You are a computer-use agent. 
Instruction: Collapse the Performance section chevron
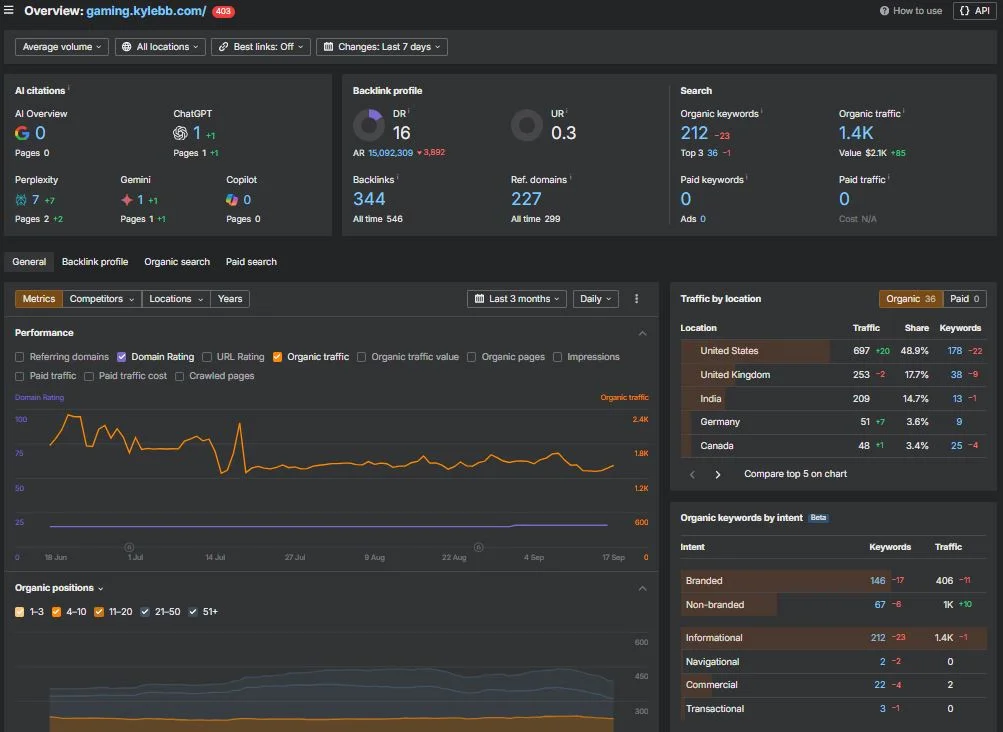tap(642, 333)
